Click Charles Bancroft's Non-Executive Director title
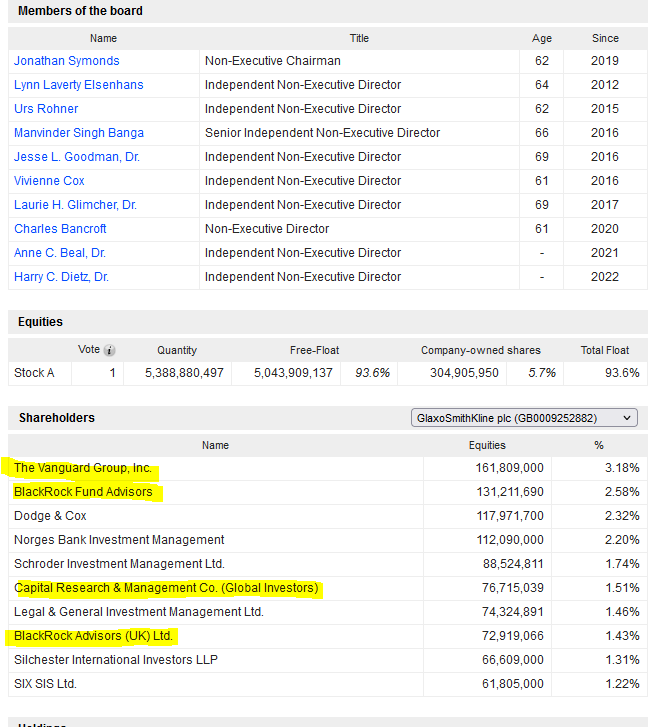Image resolution: width=662 pixels, height=727 pixels. (267, 229)
